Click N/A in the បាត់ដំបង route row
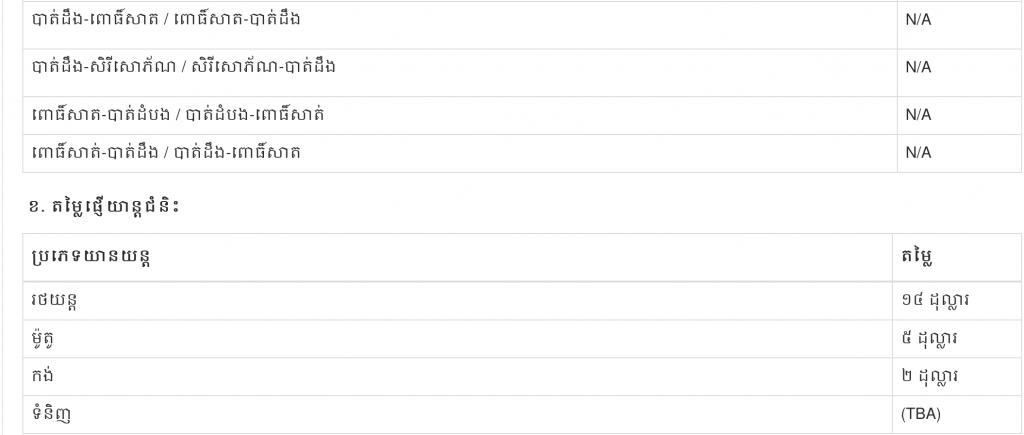1024x435 pixels. click(x=918, y=115)
